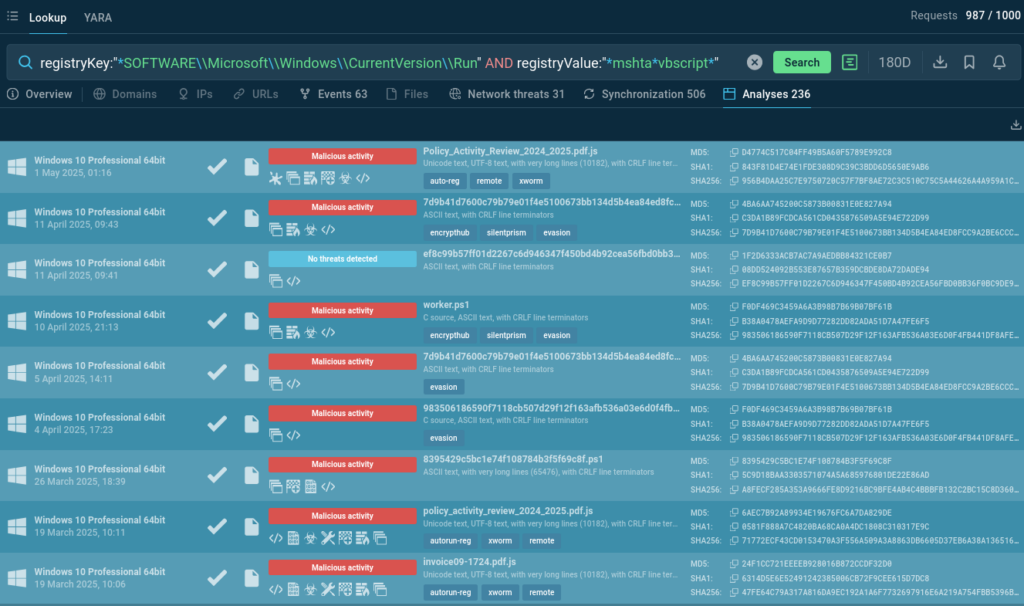Clear the search query with the X icon
1024x606 pixels.
click(754, 62)
